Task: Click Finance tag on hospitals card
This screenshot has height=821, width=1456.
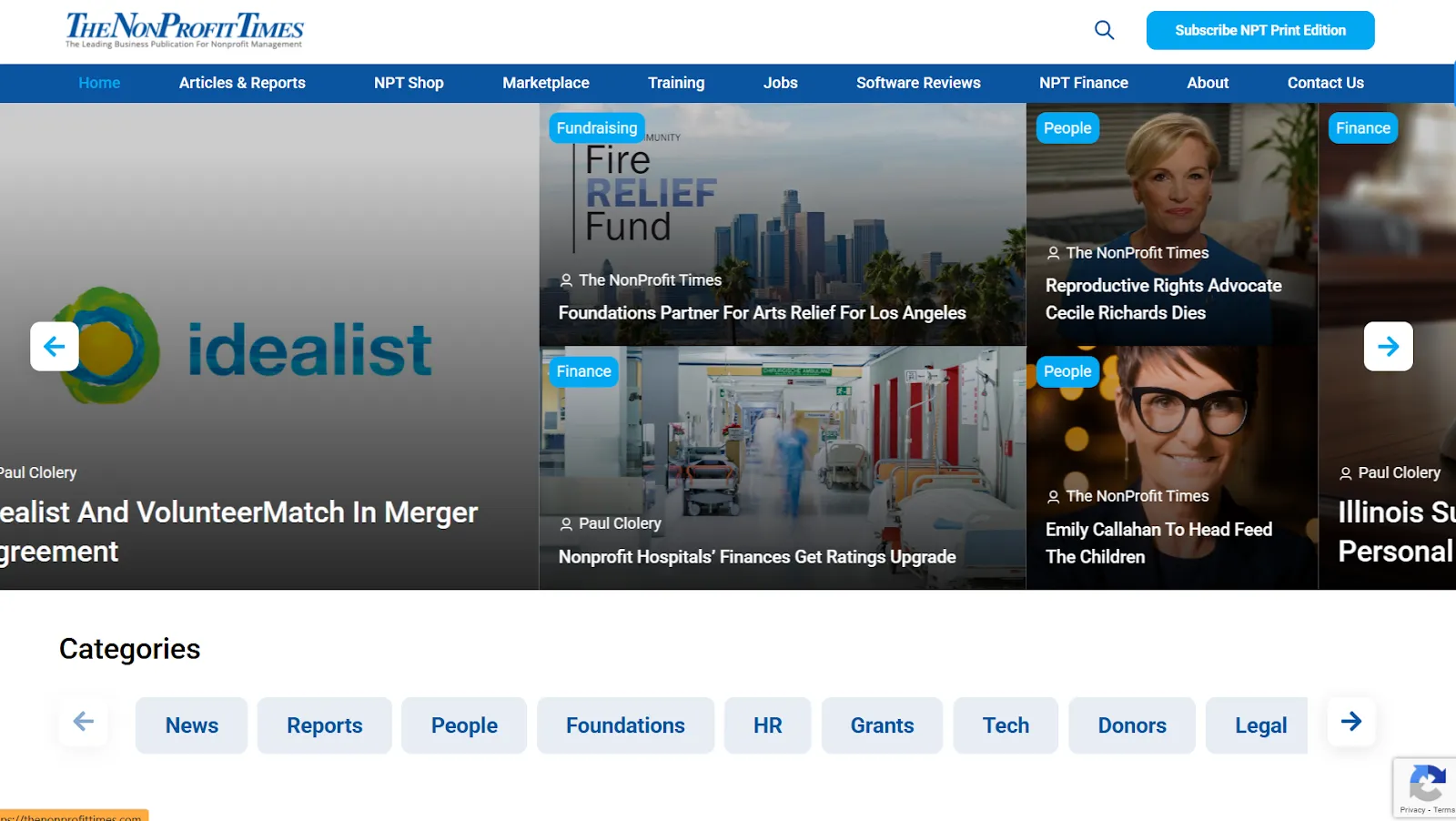Action: (583, 371)
